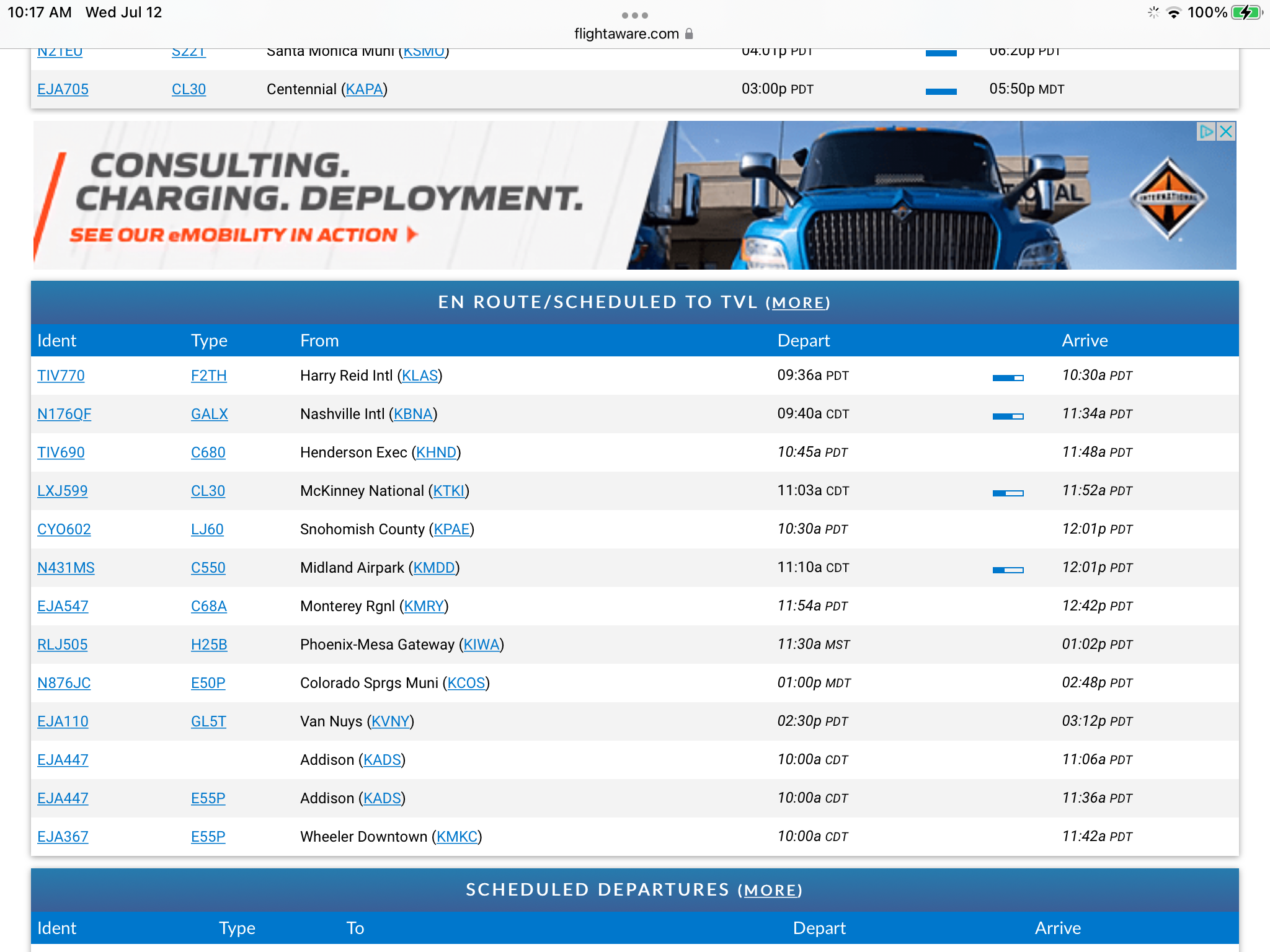Open airport KVNY link

pos(391,721)
